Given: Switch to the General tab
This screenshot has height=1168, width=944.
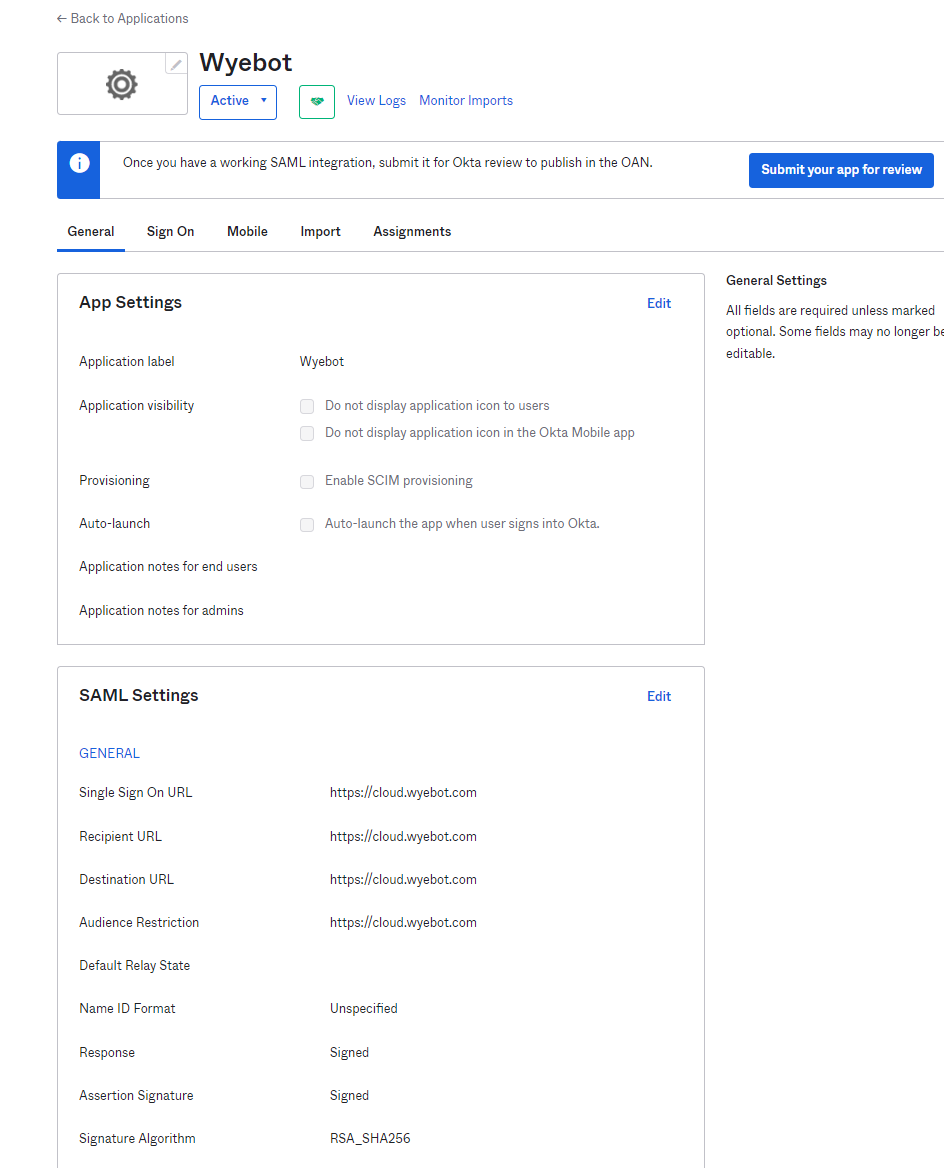Looking at the screenshot, I should (x=91, y=232).
